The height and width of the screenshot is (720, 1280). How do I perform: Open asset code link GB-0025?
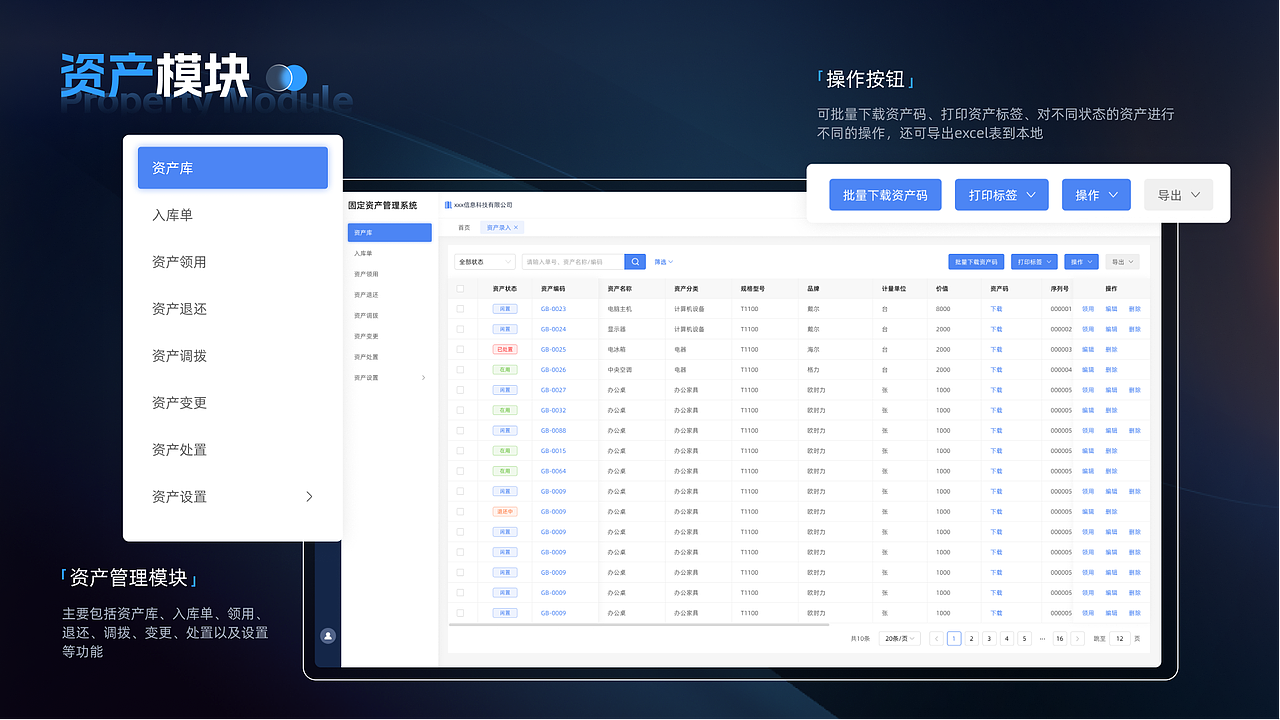point(553,350)
